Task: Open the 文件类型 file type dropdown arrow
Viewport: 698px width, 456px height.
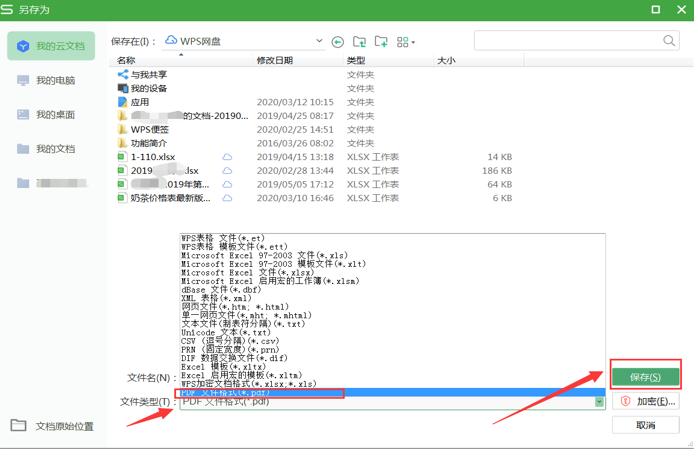Action: [600, 402]
